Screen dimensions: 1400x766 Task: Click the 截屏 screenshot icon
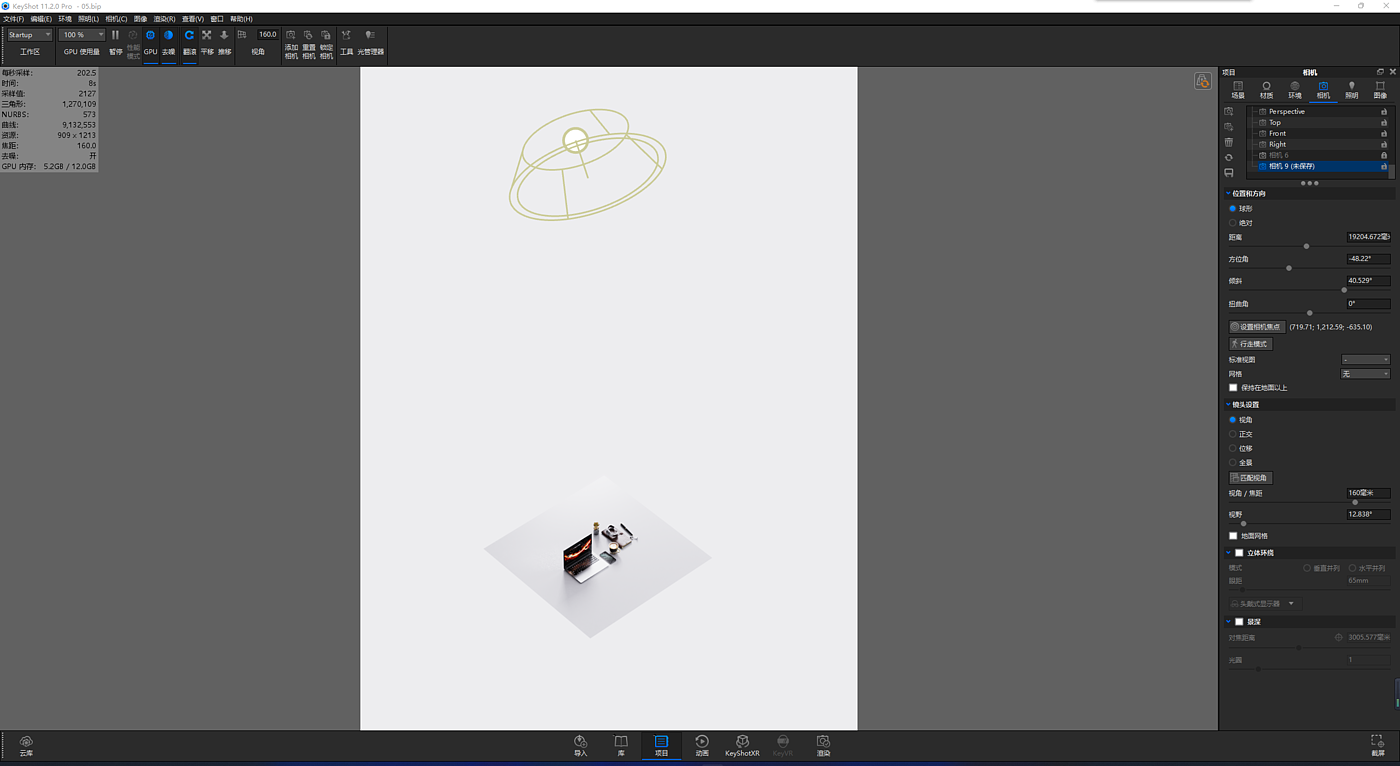point(1377,742)
